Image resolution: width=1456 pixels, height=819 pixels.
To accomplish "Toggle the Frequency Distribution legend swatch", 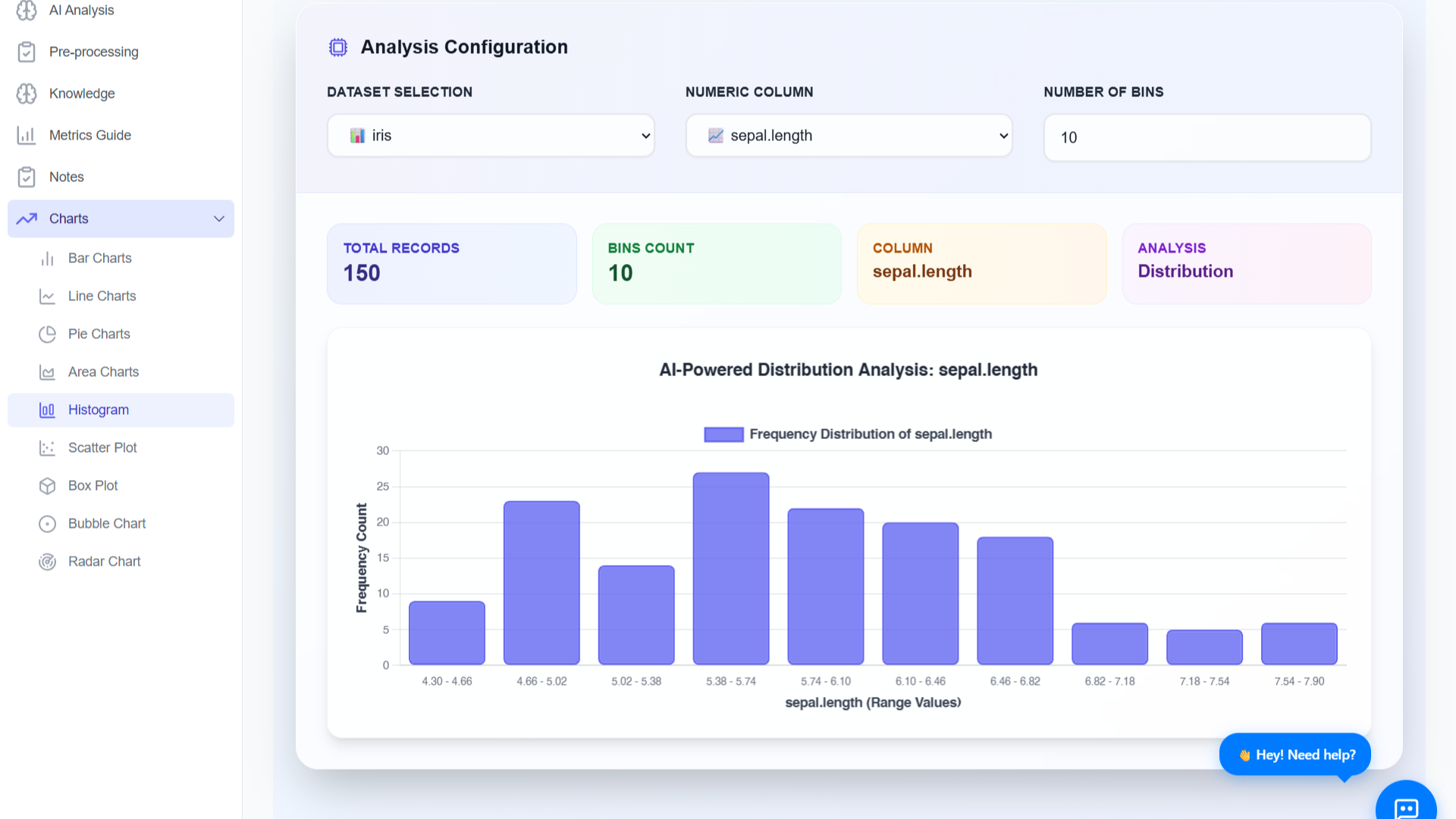I will click(x=723, y=435).
